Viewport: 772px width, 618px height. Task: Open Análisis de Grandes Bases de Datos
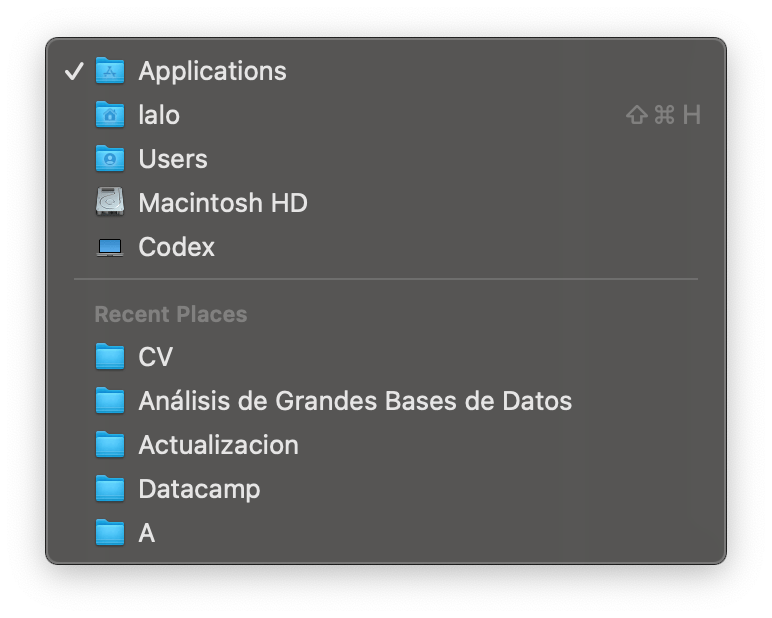pyautogui.click(x=355, y=401)
